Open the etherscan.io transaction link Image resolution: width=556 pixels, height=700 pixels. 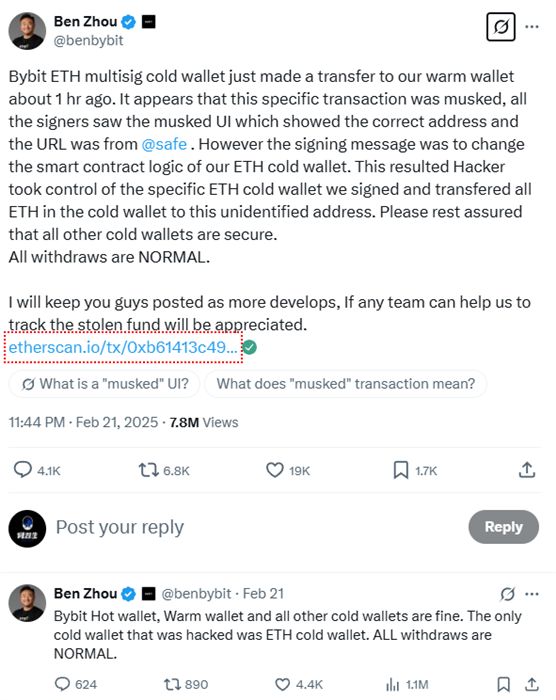point(123,347)
